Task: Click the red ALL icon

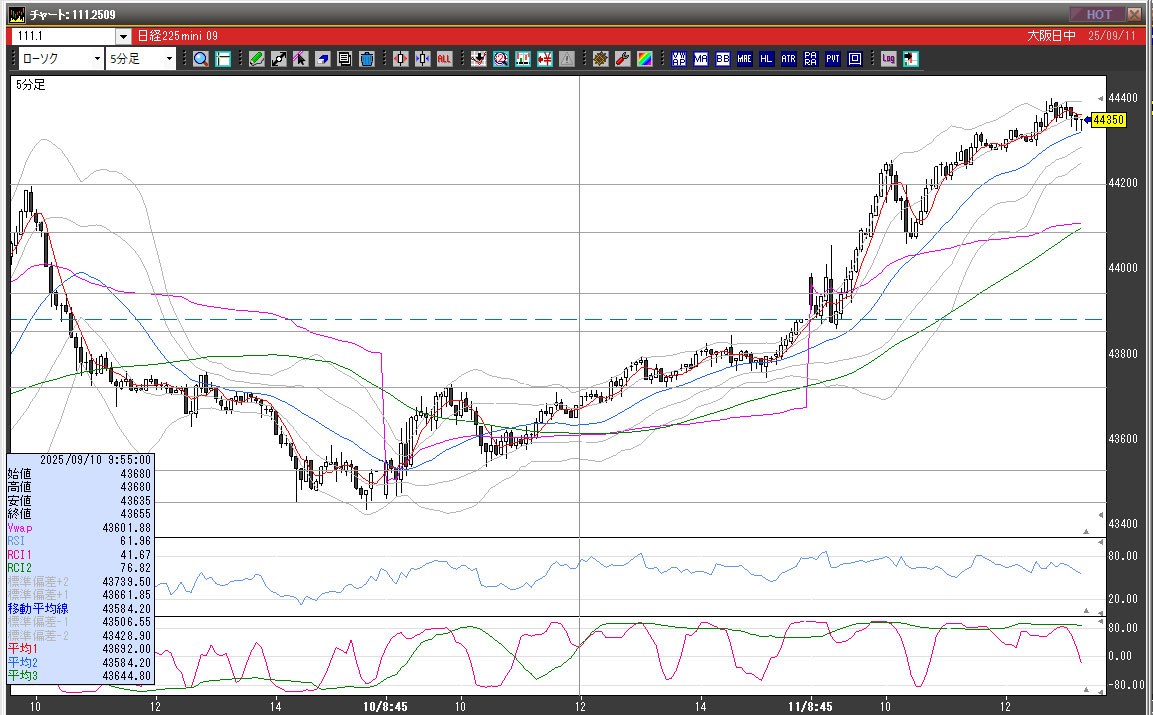Action: click(444, 59)
